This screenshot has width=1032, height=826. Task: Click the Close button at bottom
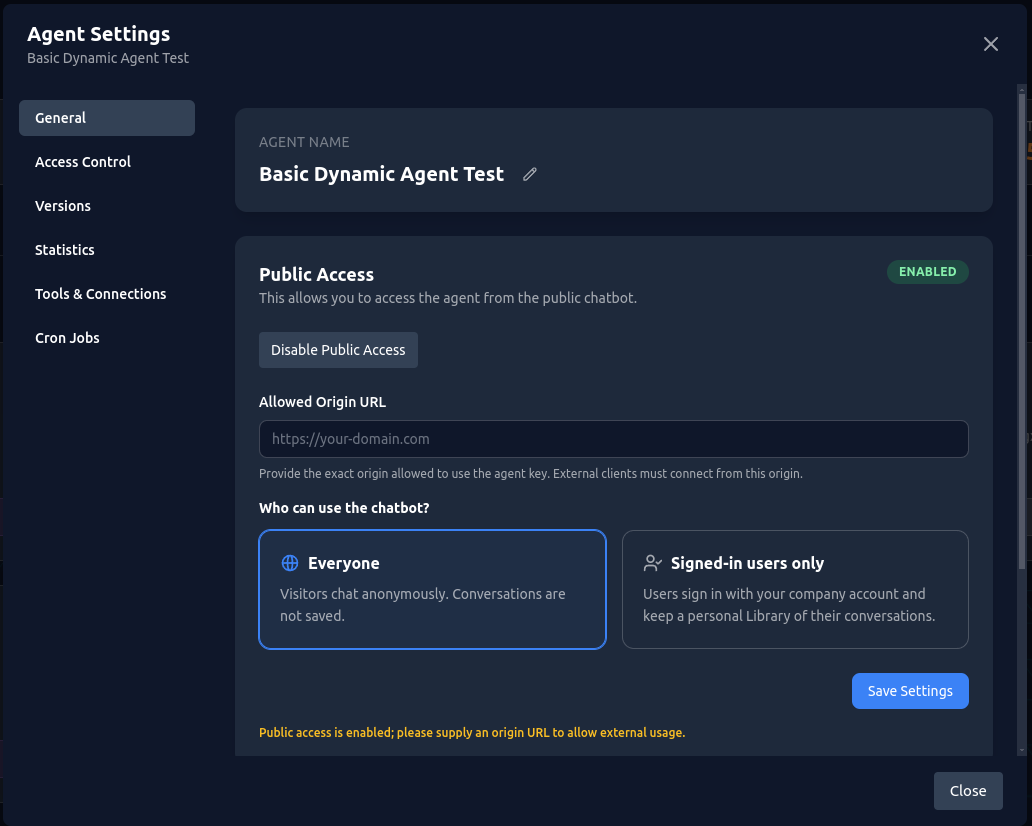[968, 791]
